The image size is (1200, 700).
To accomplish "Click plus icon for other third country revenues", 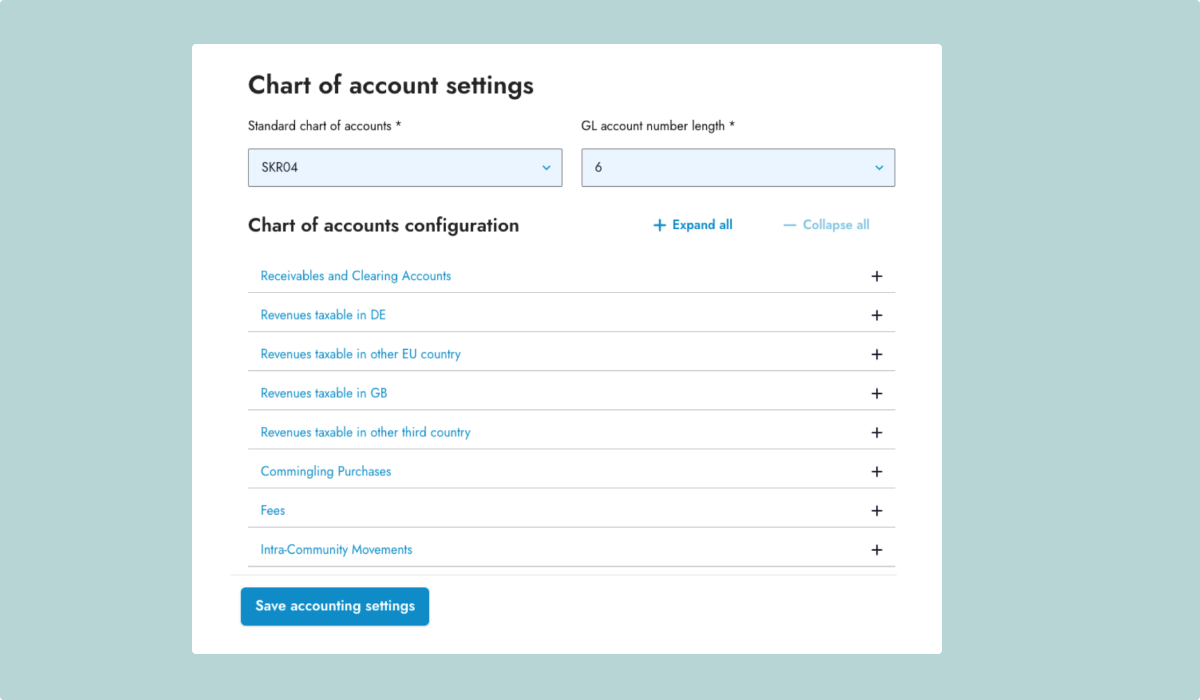I will [x=877, y=432].
